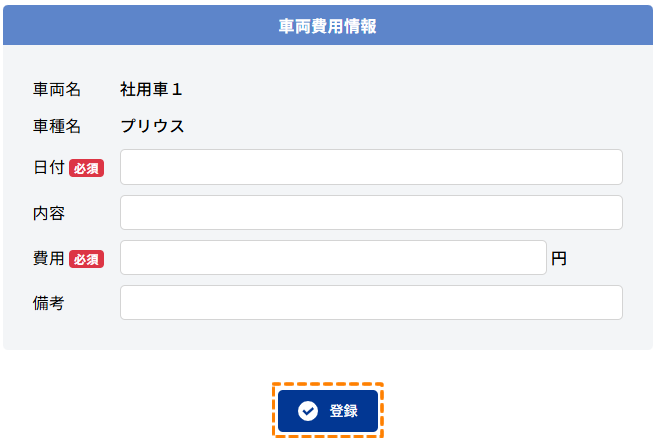This screenshot has height=443, width=663.
Task: Click the 車両名 label
Action: tap(56, 89)
